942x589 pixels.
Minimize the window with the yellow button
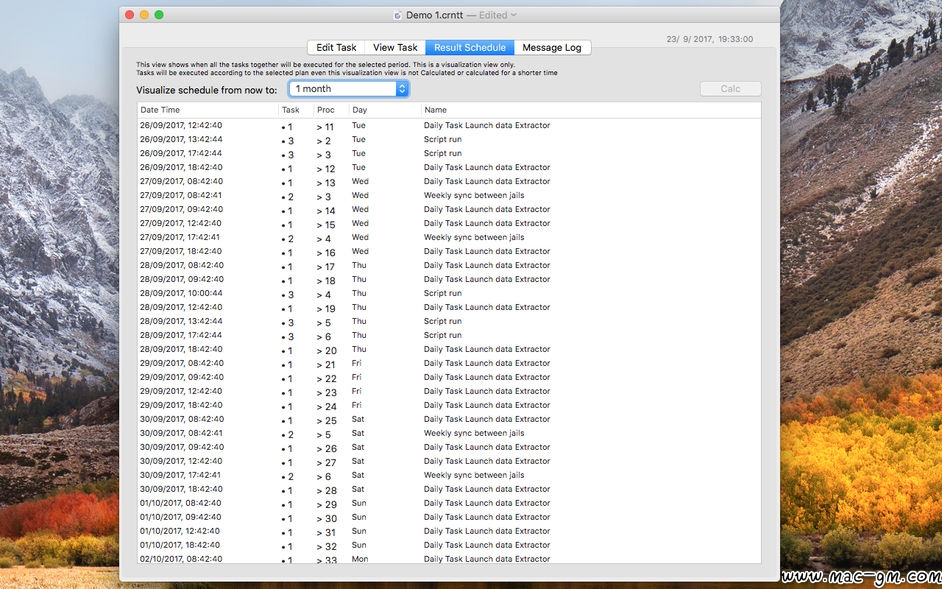point(144,15)
